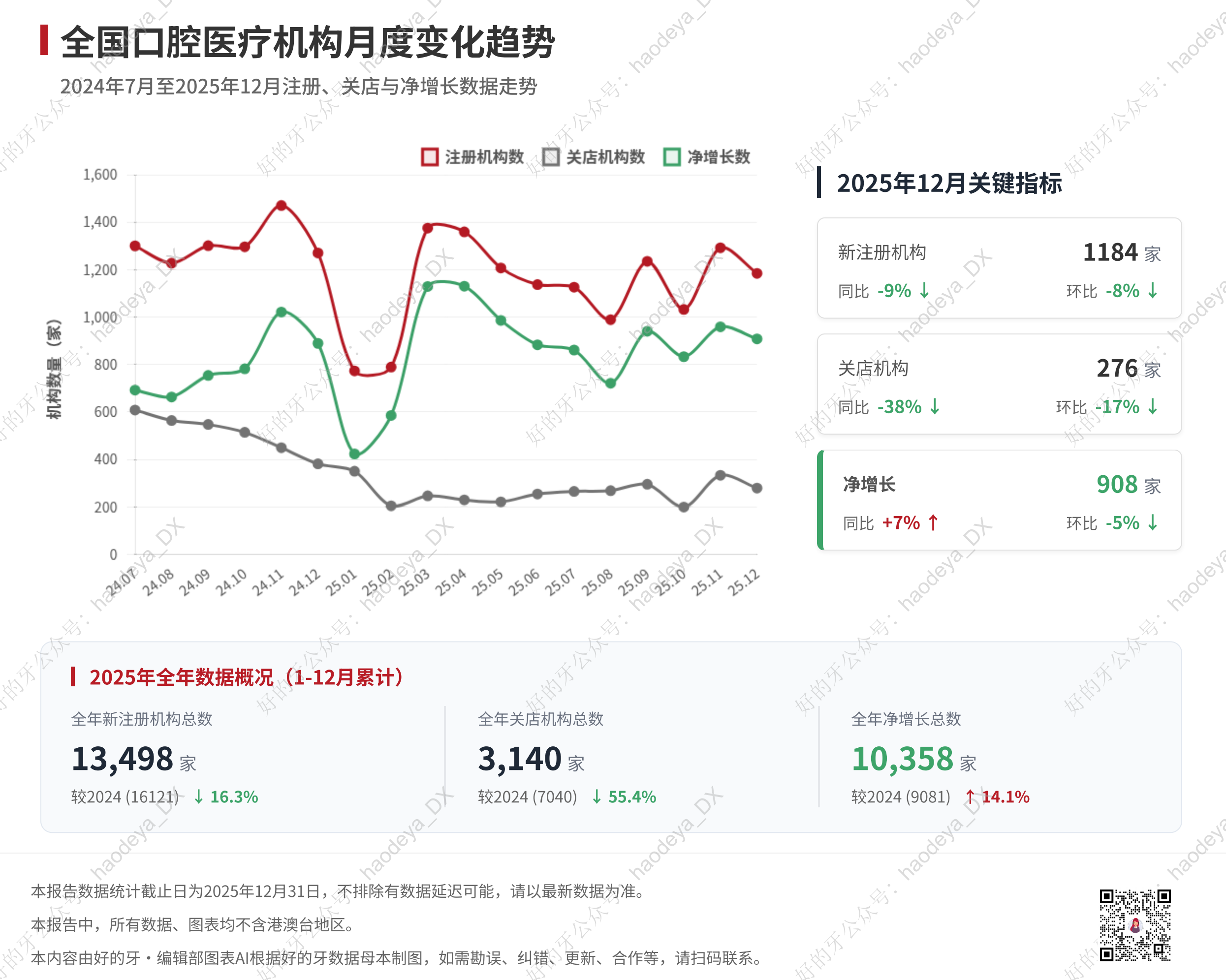Click the gray 24.07 start data point
Image resolution: width=1226 pixels, height=980 pixels.
(135, 410)
